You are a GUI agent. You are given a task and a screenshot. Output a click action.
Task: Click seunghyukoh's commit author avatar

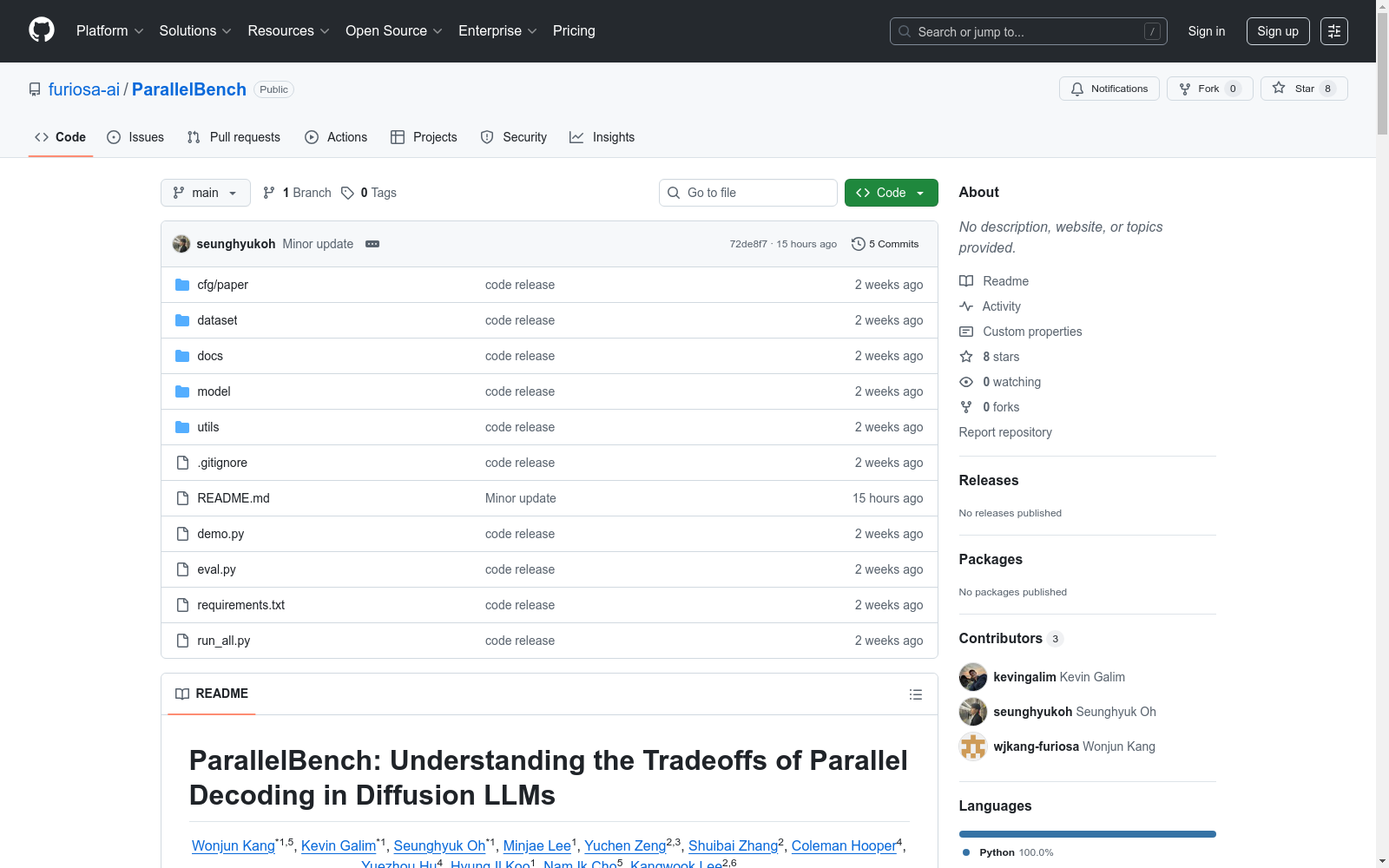coord(181,244)
